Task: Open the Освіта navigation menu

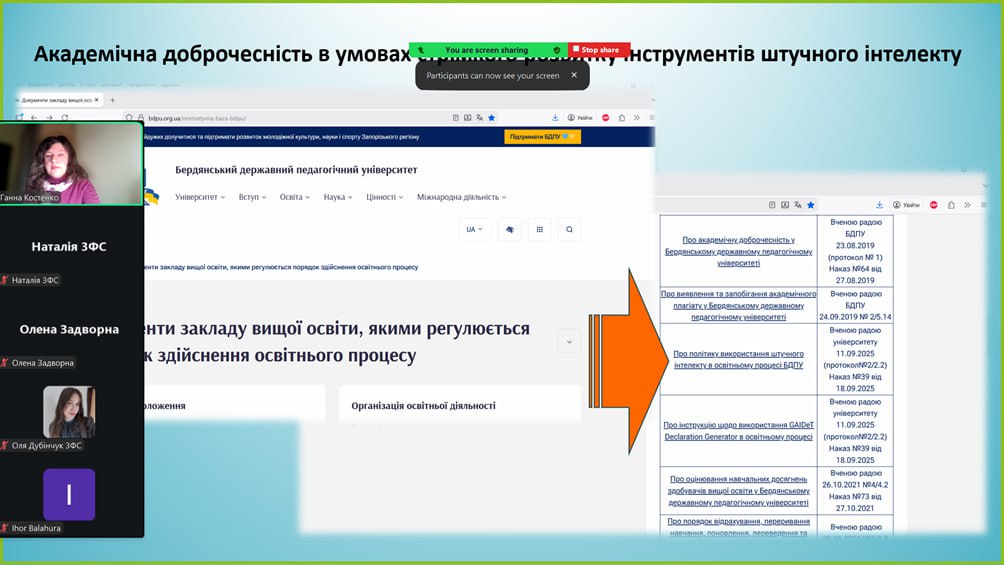Action: click(x=294, y=197)
